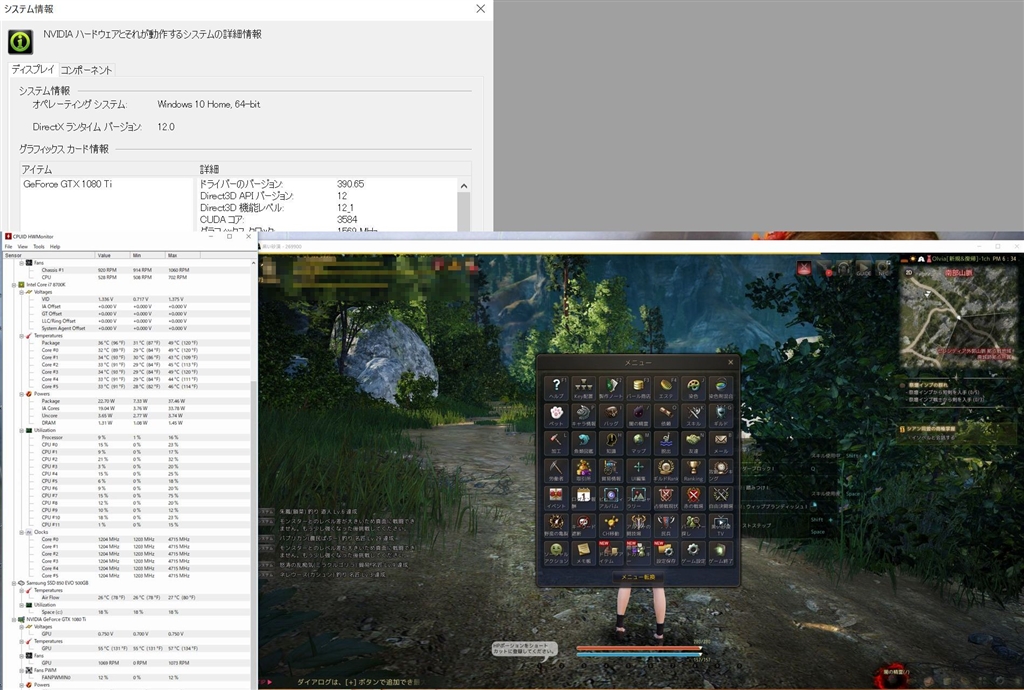The height and width of the screenshot is (690, 1024).
Task: Open the File menu in HWMonitor
Action: click(x=8, y=247)
